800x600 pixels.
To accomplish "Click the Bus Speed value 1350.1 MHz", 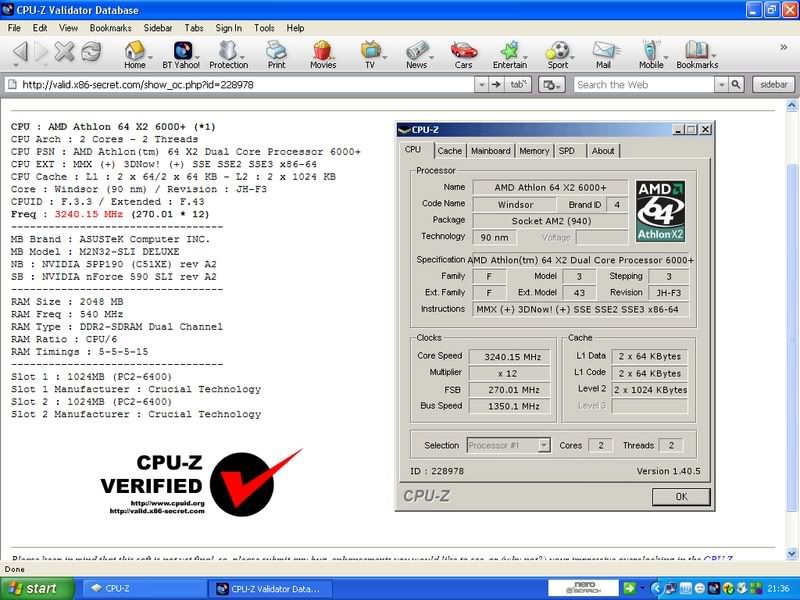I will (x=509, y=406).
